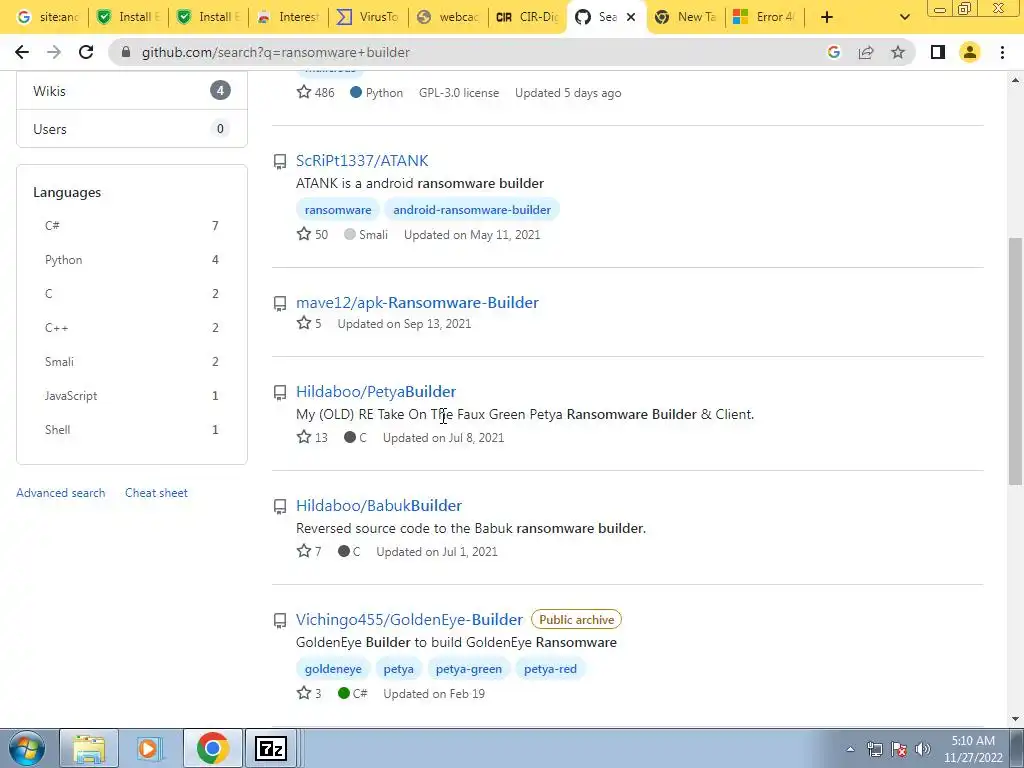Viewport: 1024px width, 768px height.
Task: Open the browser side panel
Action: [x=938, y=52]
